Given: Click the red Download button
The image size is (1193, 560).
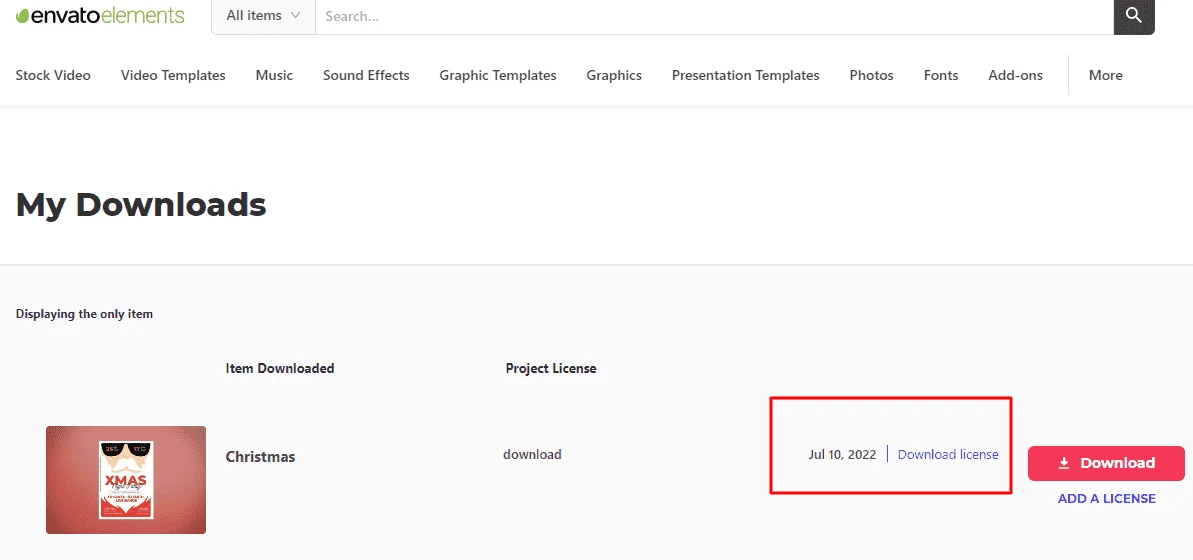Looking at the screenshot, I should tap(1106, 463).
